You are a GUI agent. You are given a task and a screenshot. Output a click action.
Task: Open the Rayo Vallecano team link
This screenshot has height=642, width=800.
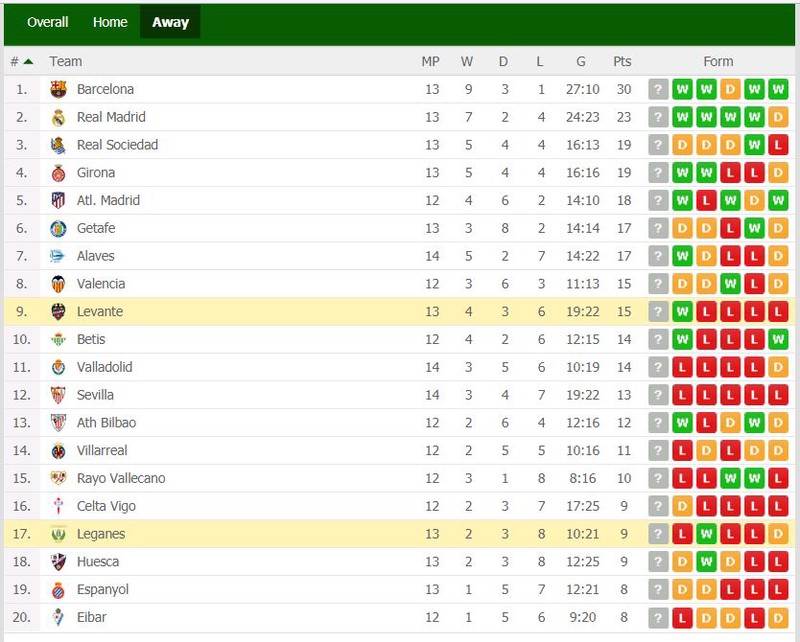(121, 478)
